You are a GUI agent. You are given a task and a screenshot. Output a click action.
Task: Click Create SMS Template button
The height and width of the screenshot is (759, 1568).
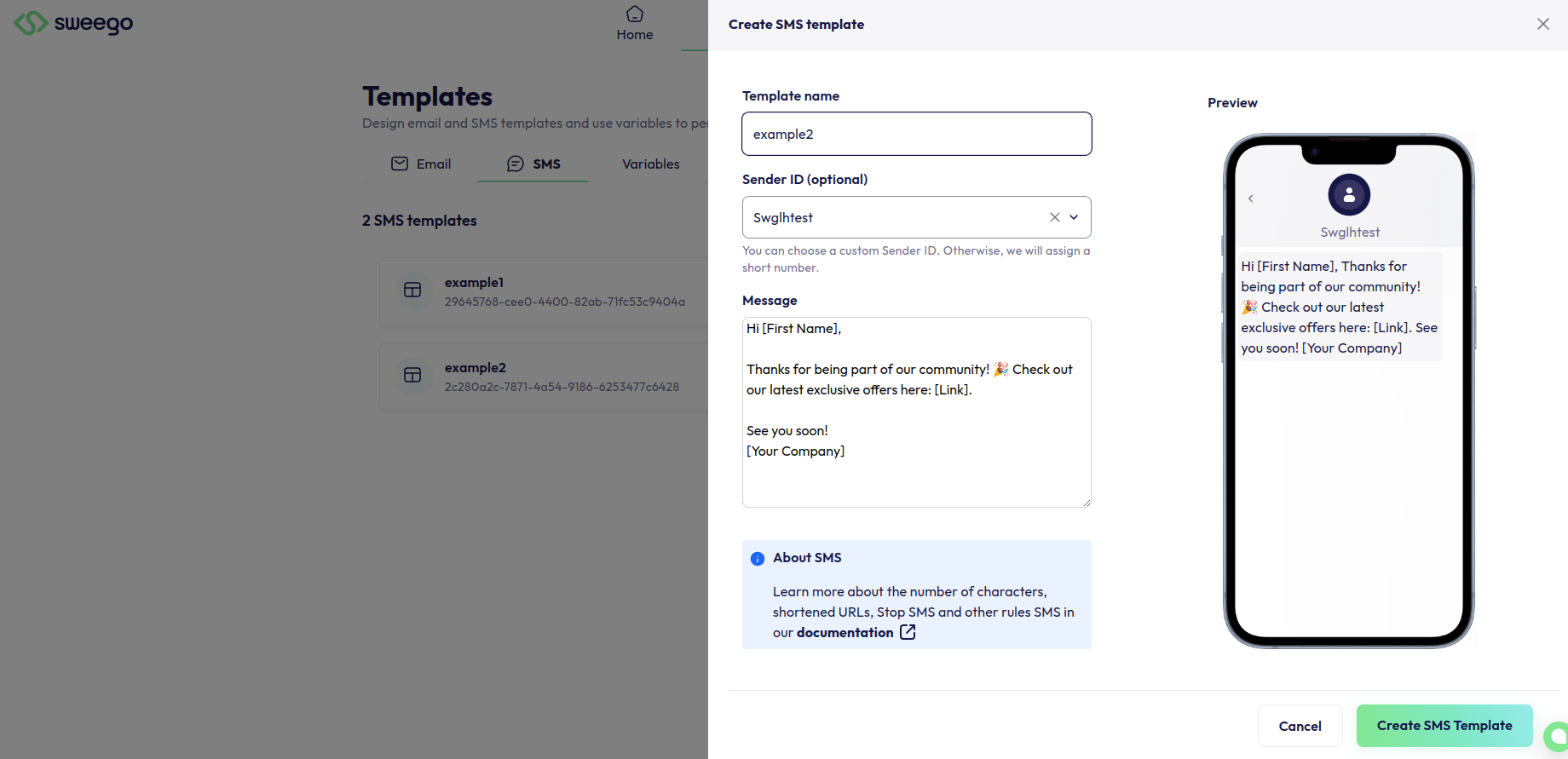[1444, 726]
